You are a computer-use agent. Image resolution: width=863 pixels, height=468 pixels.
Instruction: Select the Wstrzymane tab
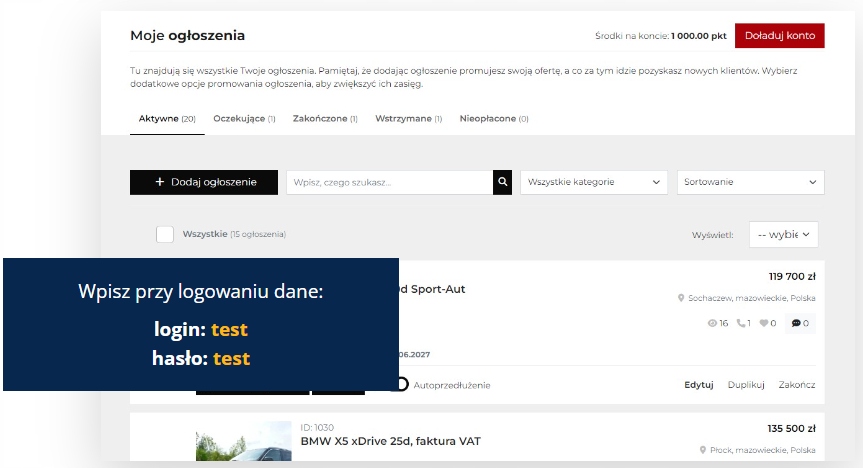(408, 118)
